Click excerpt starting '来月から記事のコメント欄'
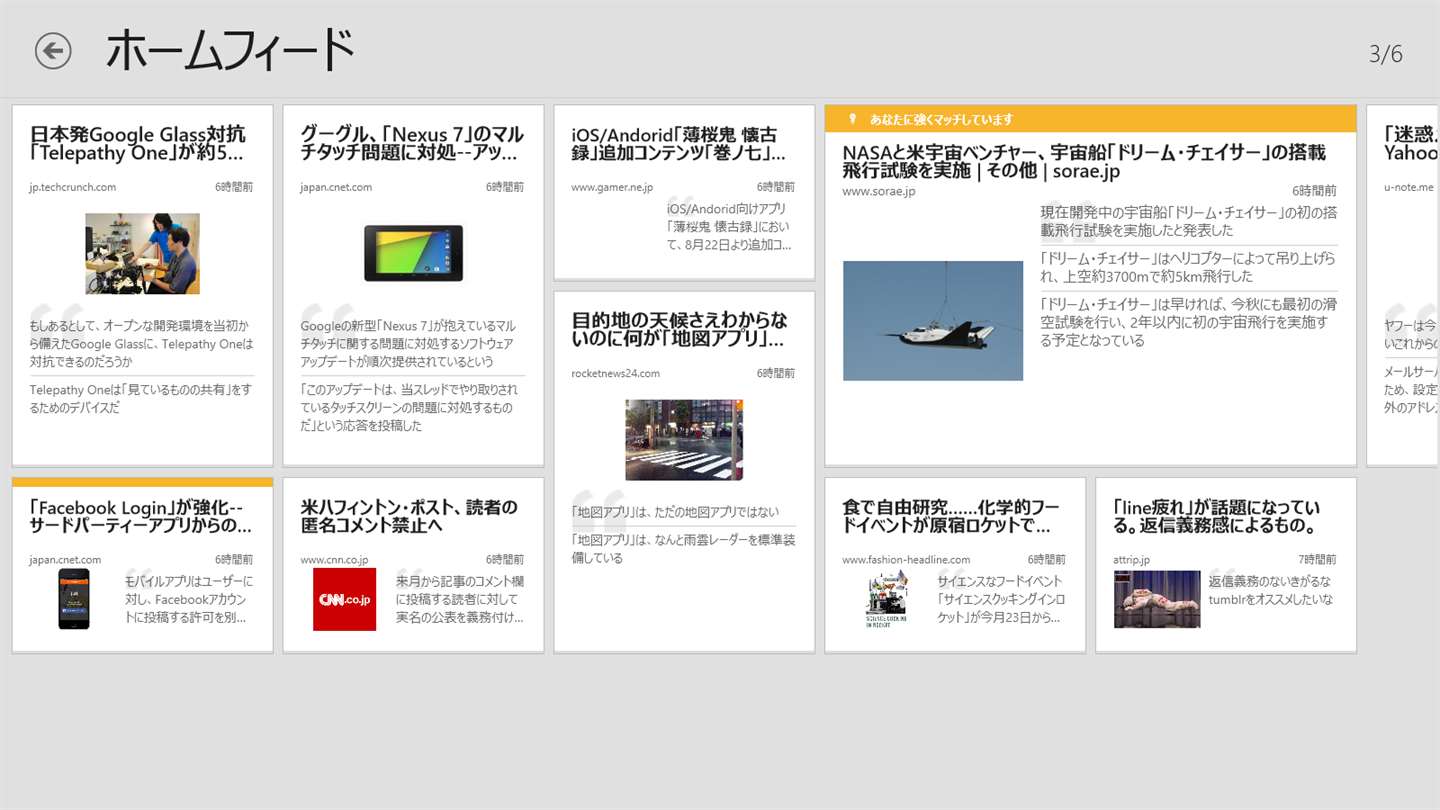The image size is (1440, 810). point(459,599)
